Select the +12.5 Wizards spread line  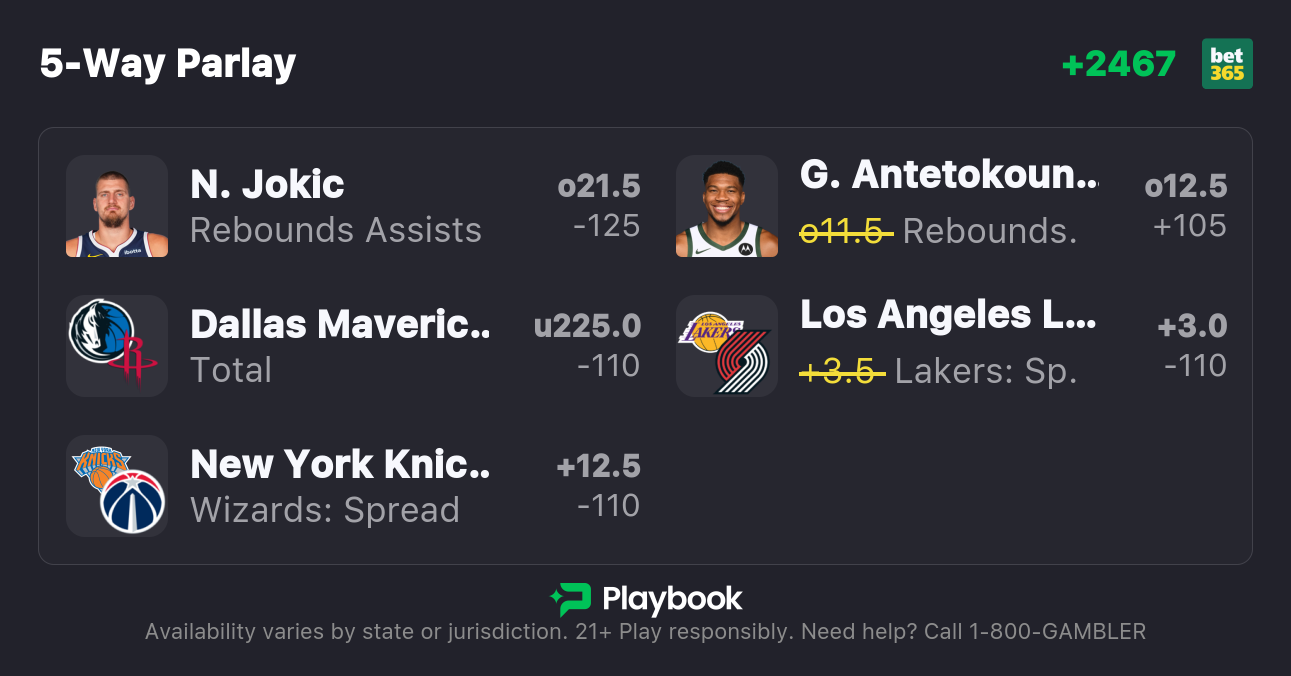coord(598,466)
